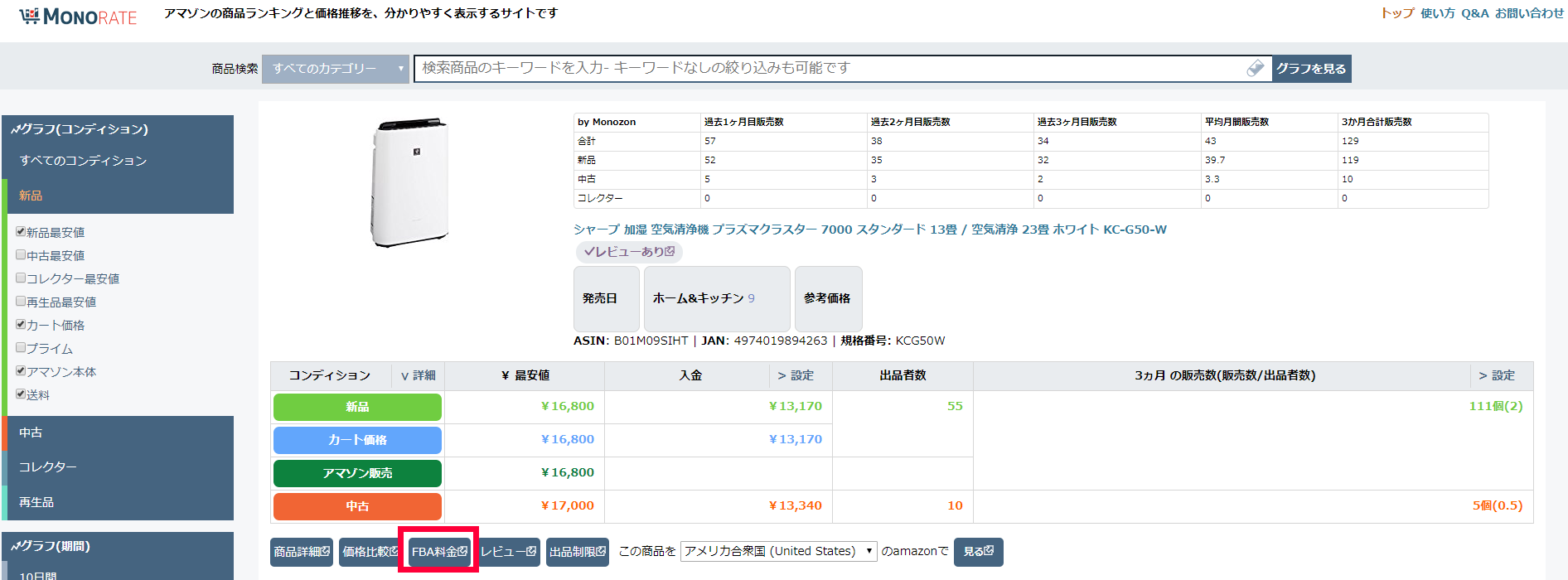Open 出品制限 listing restriction button

578,552
